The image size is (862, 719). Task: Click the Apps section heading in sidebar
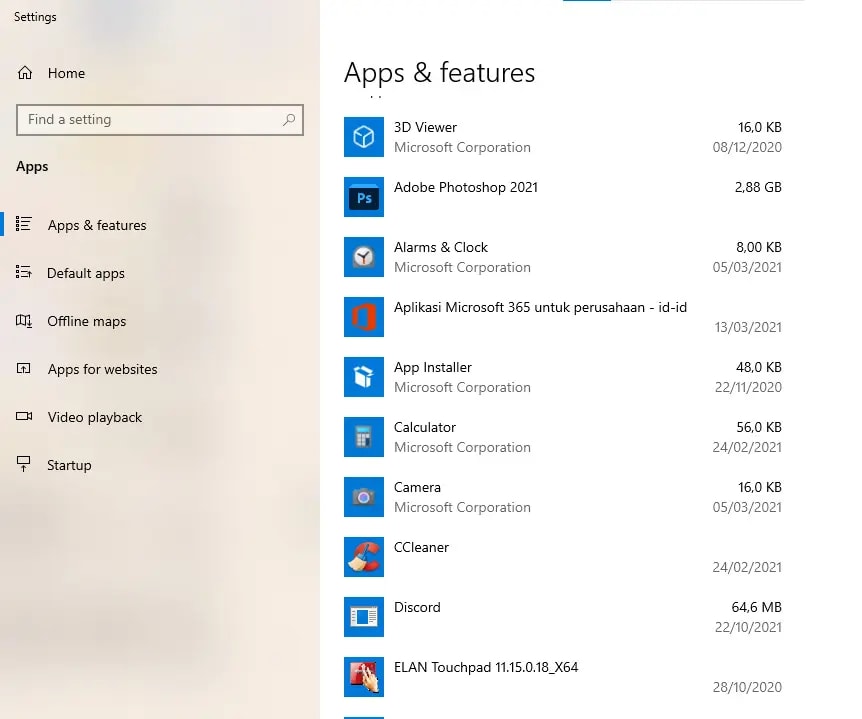(32, 167)
